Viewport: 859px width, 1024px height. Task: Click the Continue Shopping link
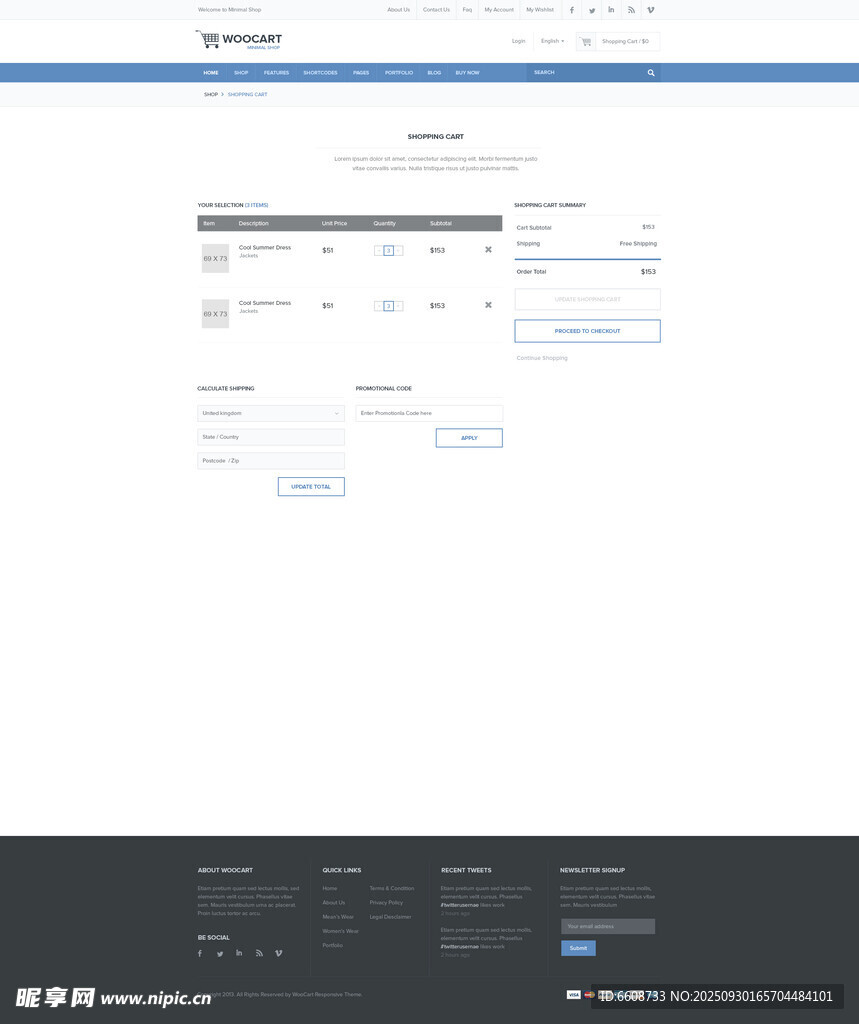coord(542,358)
